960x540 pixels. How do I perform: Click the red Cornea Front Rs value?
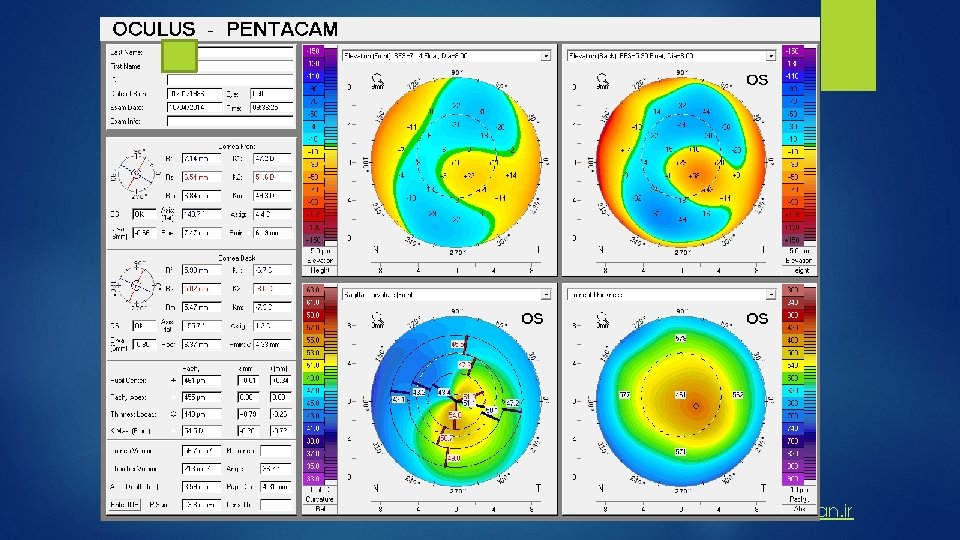tap(201, 177)
